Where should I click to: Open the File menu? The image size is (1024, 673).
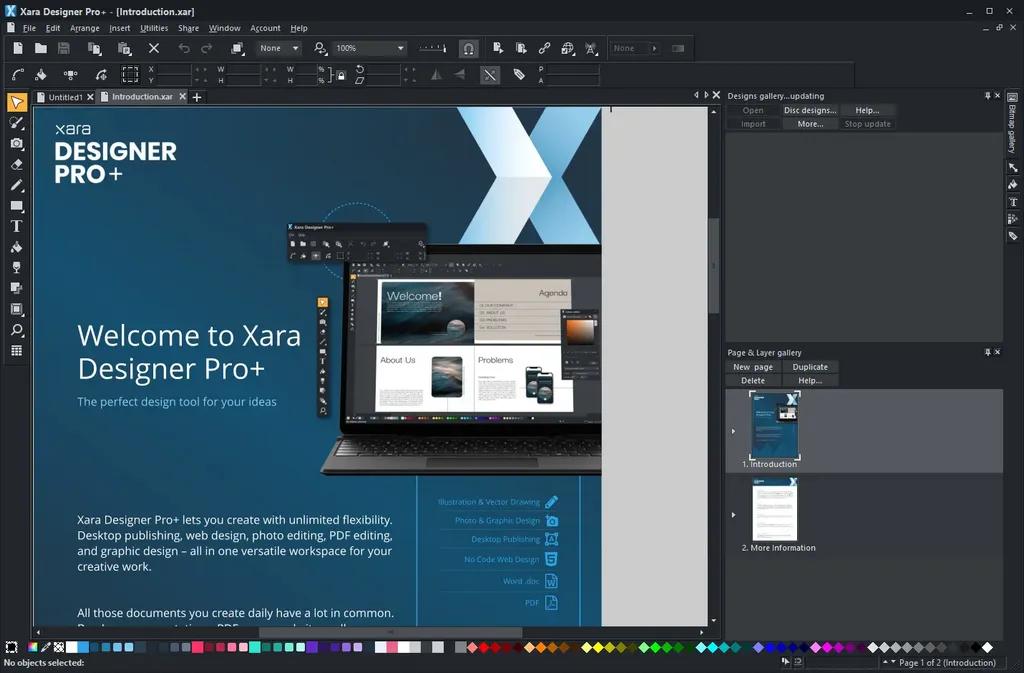[x=29, y=28]
